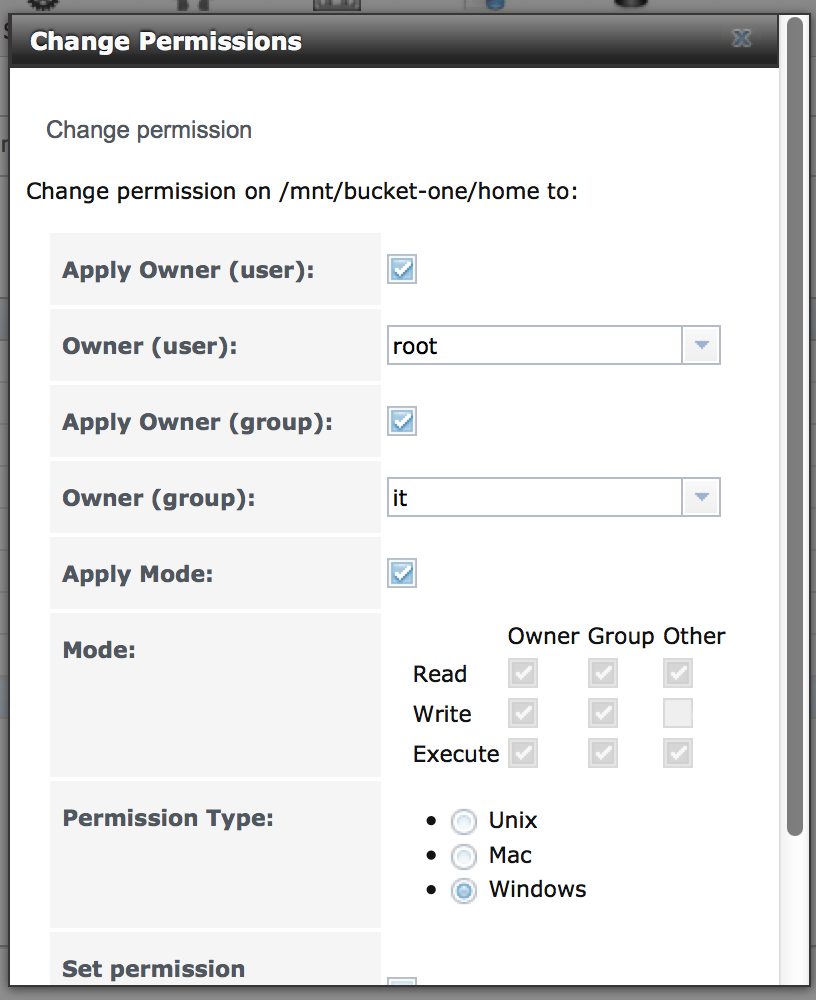Toggle Execute permission for Owner
The image size is (816, 1000).
tap(522, 753)
